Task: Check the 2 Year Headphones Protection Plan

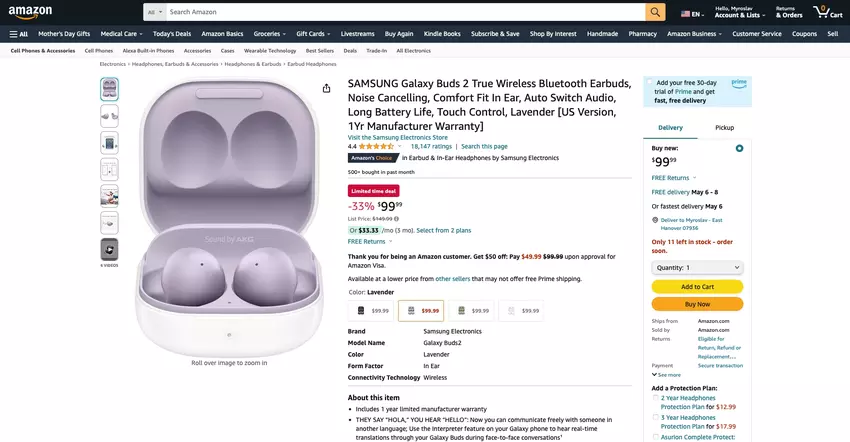Action: click(x=656, y=397)
